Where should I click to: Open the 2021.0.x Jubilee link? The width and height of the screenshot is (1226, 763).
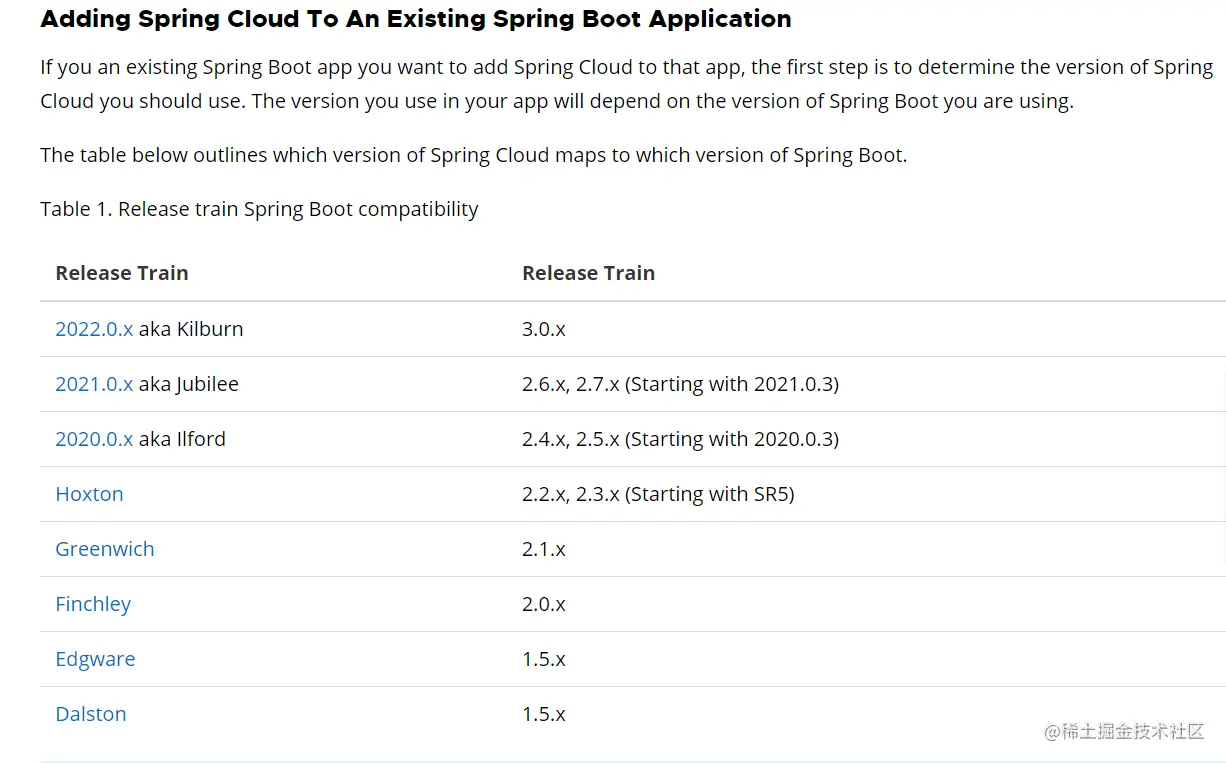[94, 384]
